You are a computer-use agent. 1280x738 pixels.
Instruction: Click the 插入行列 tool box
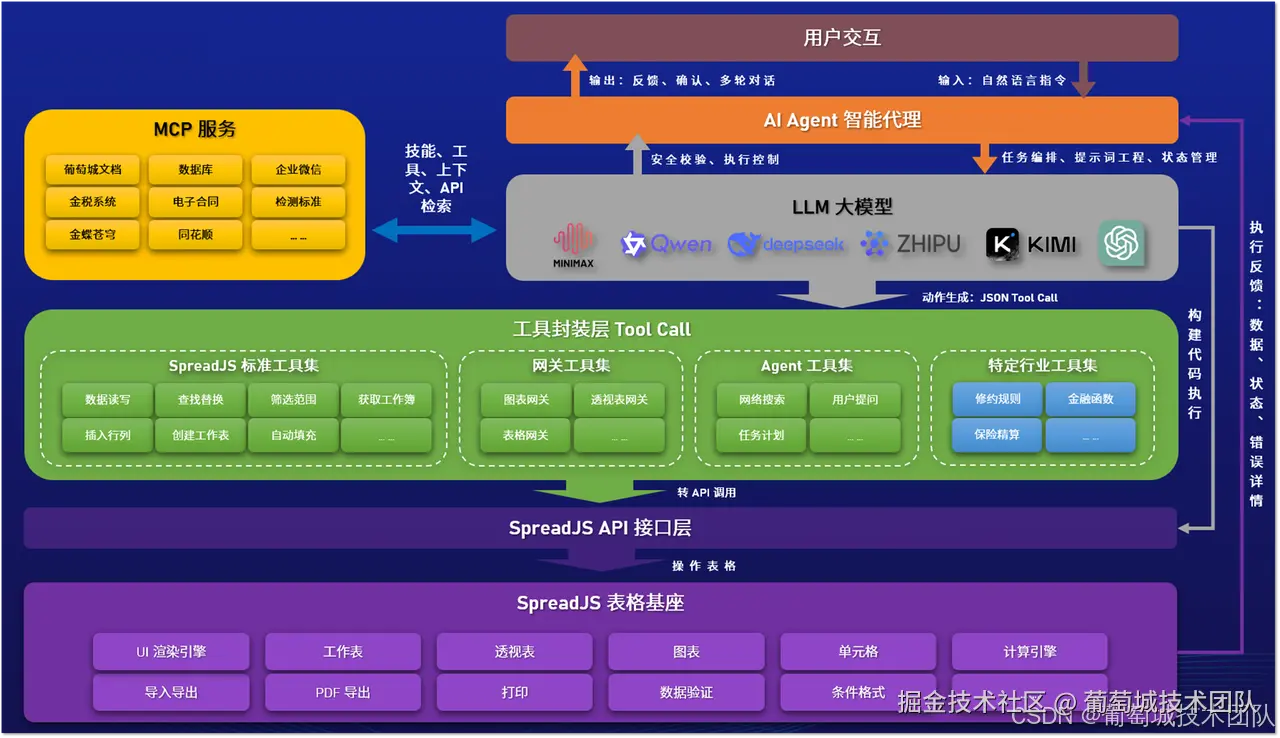pyautogui.click(x=107, y=435)
